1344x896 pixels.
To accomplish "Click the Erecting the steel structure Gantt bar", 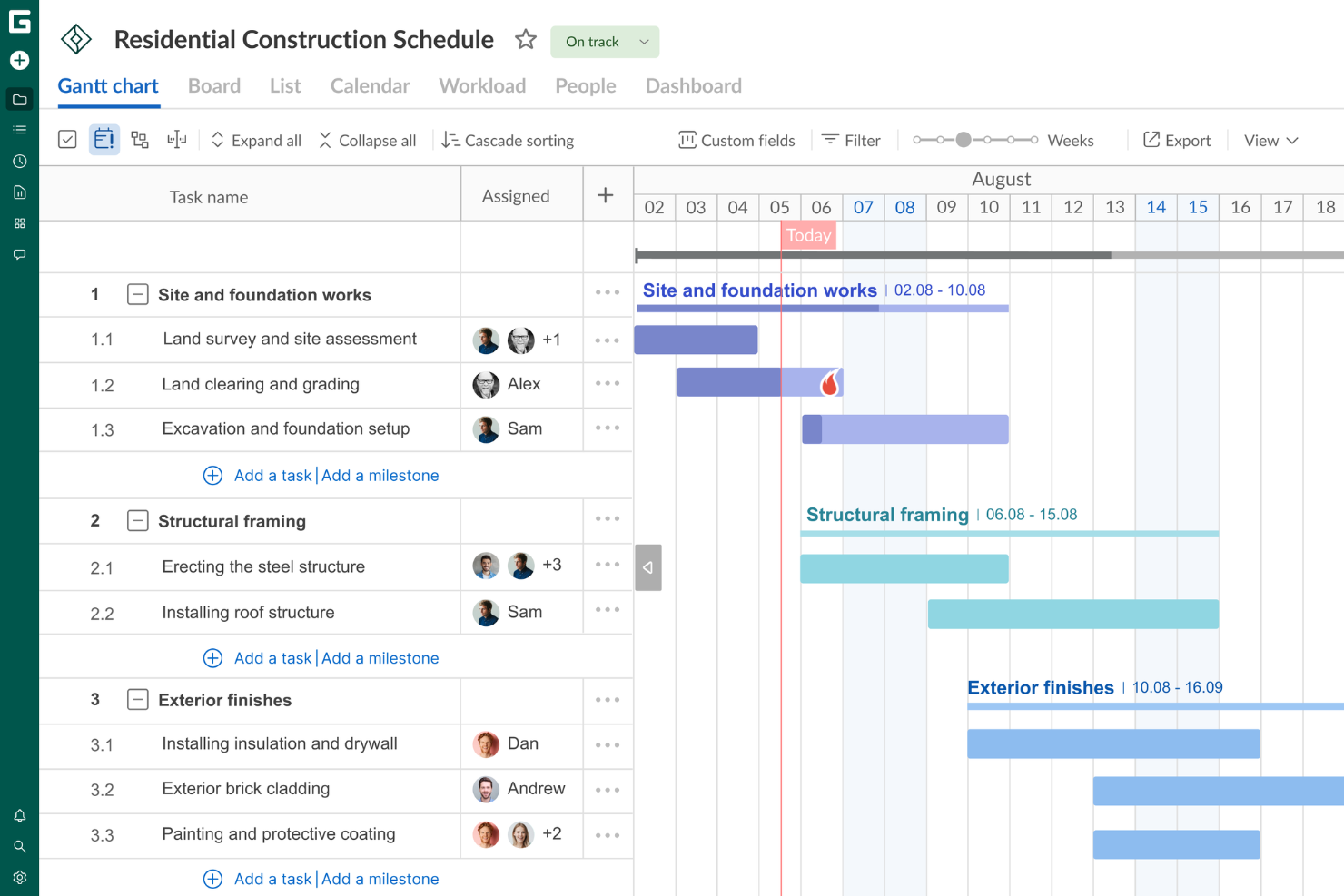I will (904, 568).
